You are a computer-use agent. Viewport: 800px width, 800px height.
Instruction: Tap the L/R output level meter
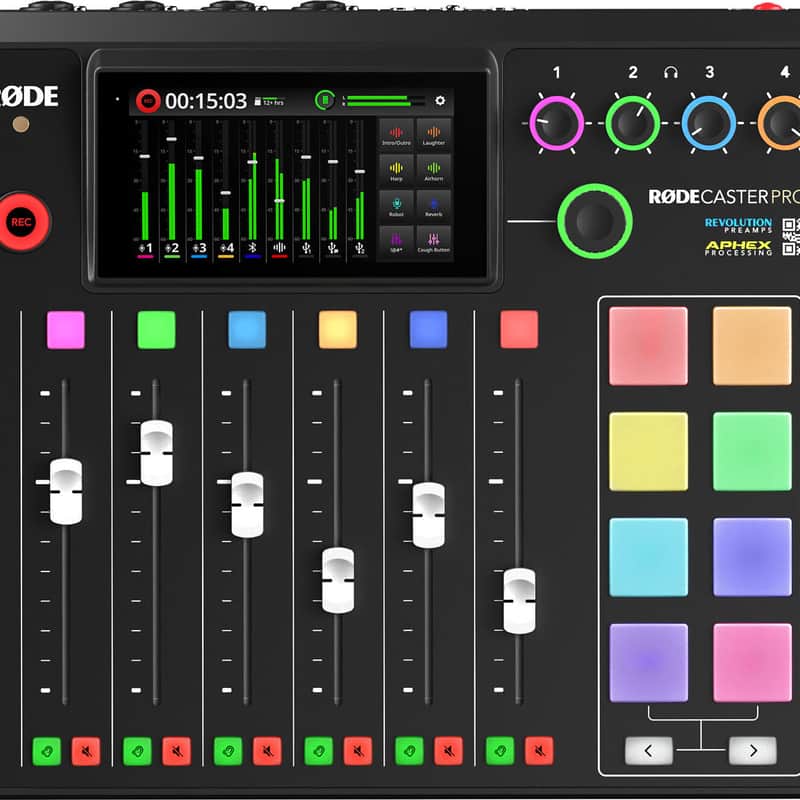coord(383,101)
